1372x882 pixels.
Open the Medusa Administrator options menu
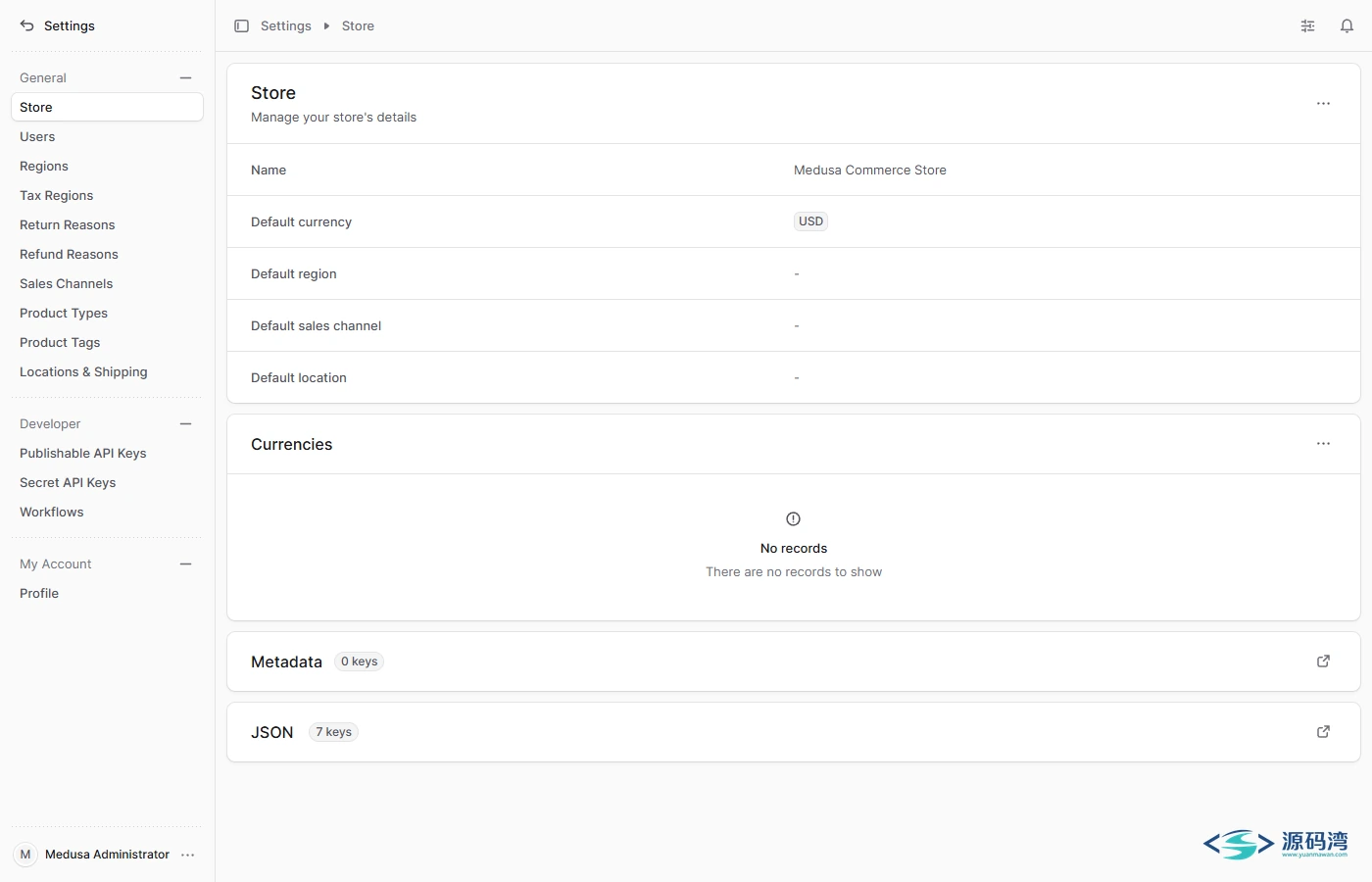coord(188,855)
